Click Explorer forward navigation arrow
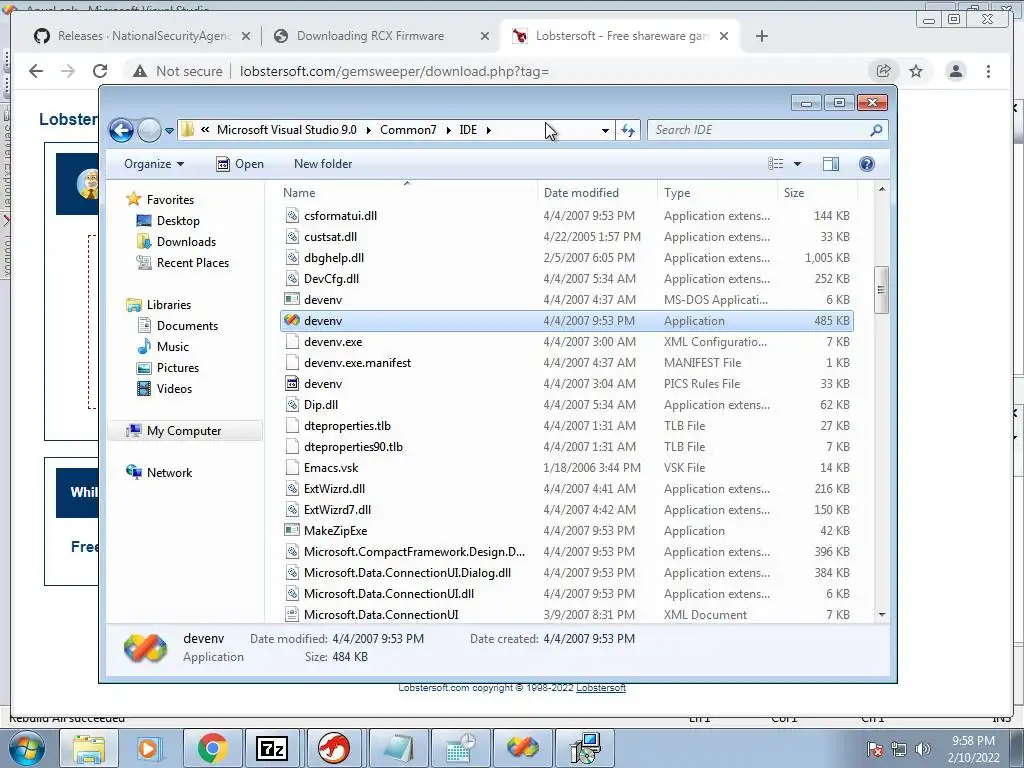The image size is (1024, 768). [x=150, y=131]
